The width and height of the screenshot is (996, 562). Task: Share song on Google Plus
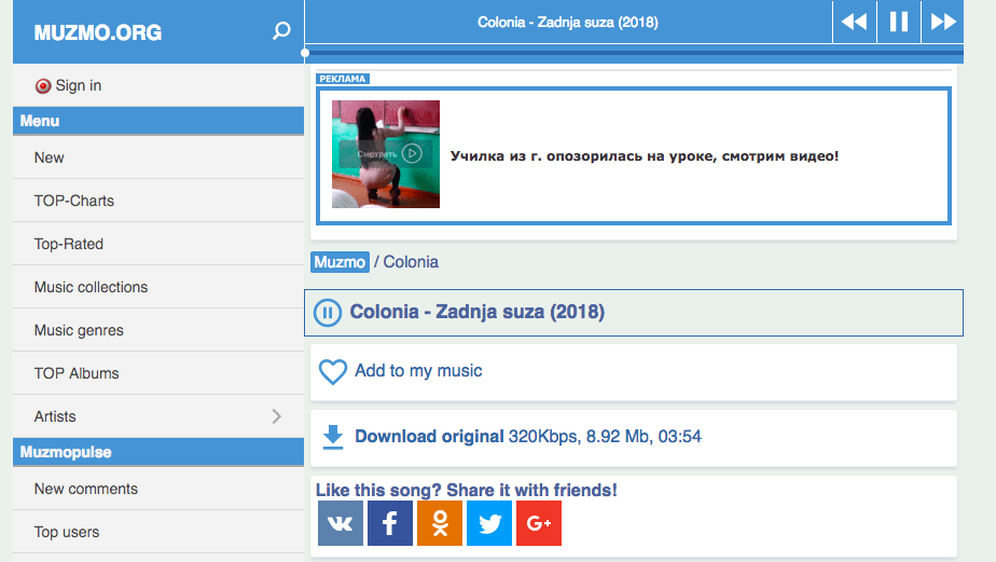pos(539,523)
